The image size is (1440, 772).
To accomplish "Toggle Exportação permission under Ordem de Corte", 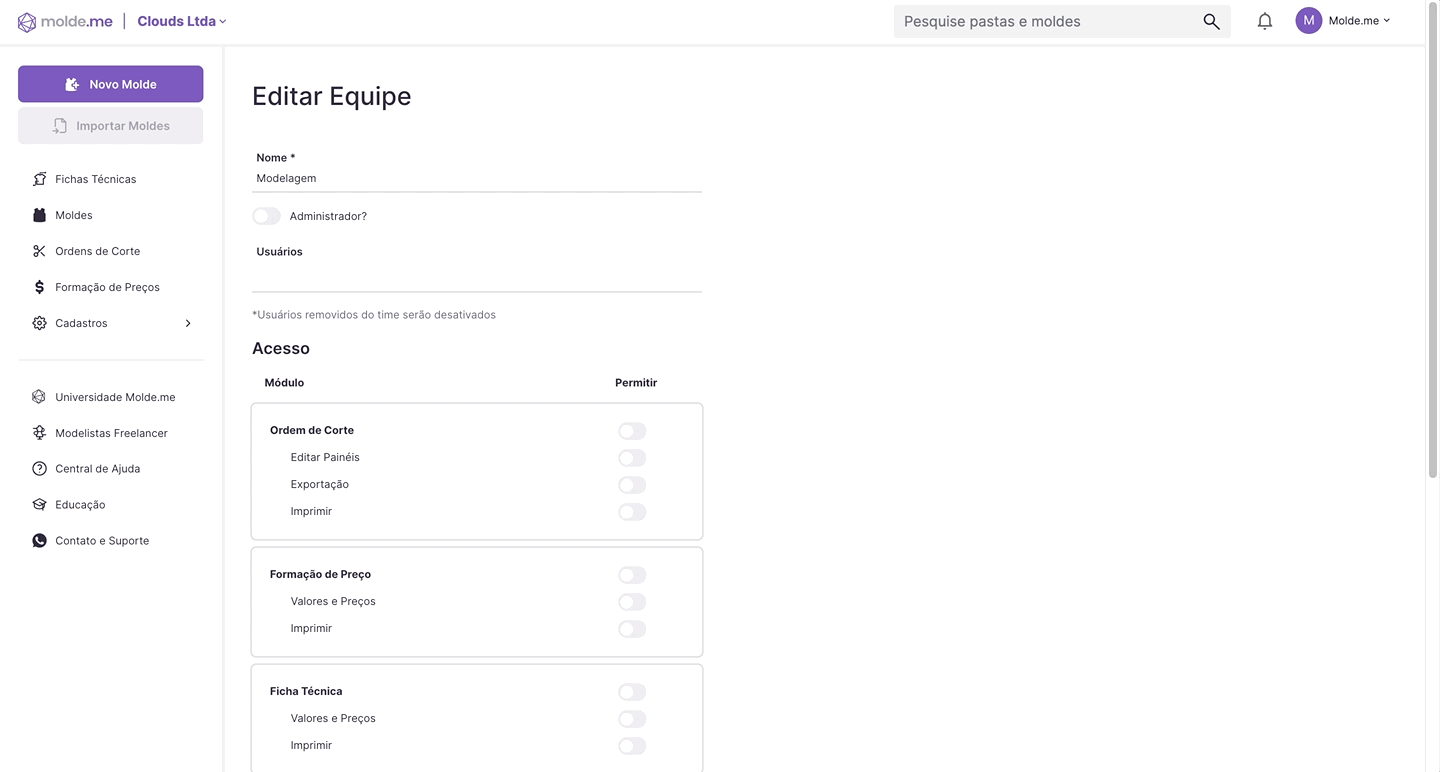I will pyautogui.click(x=632, y=485).
